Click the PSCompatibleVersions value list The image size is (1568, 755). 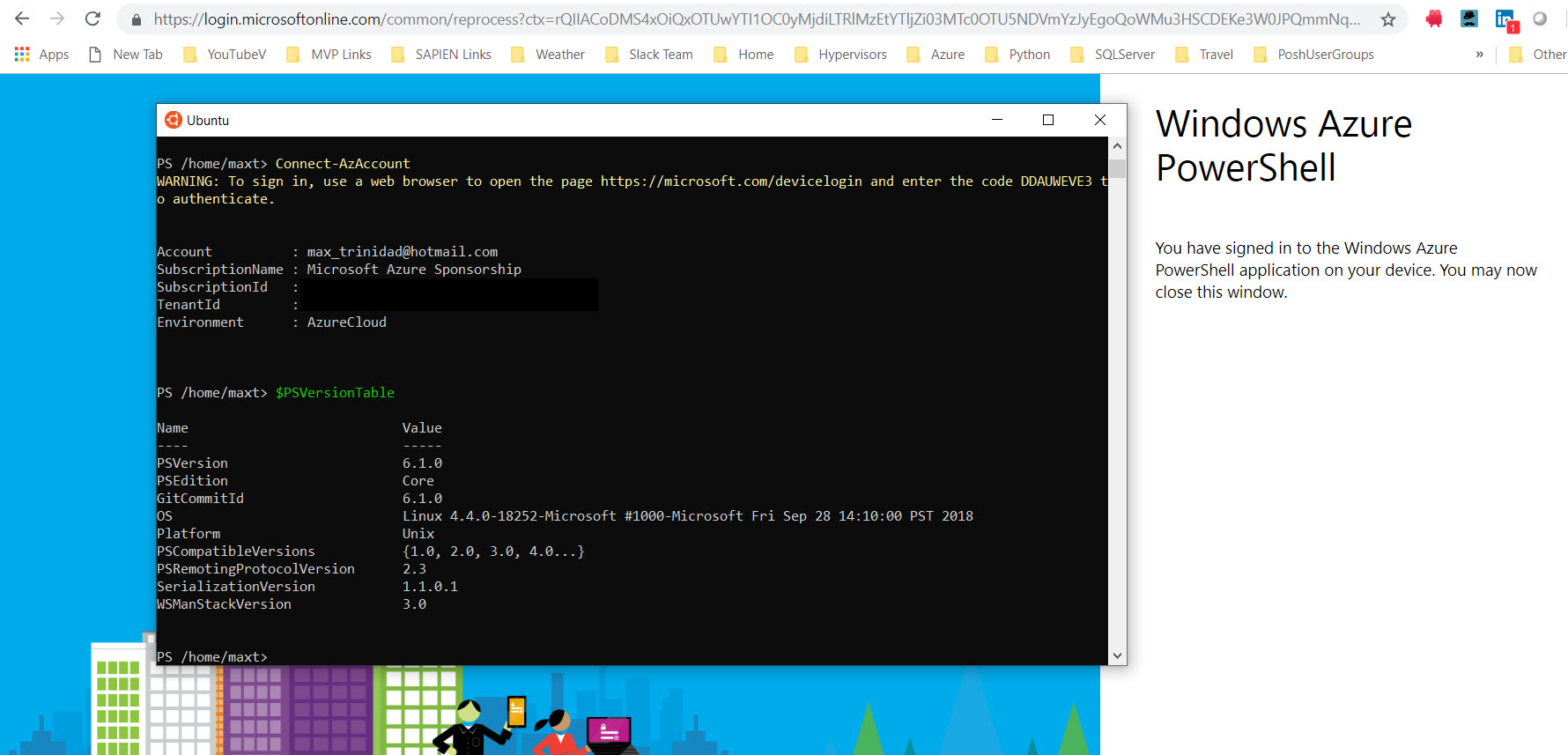point(493,551)
